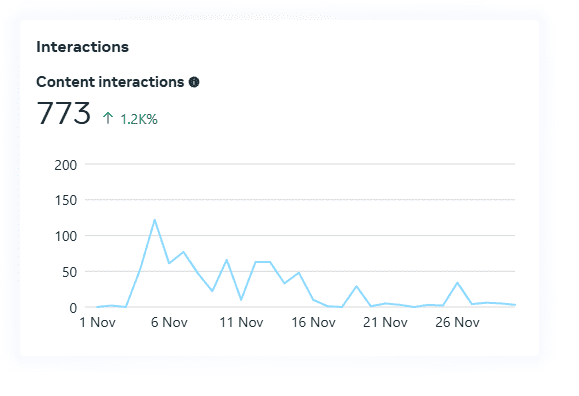579x396 pixels.
Task: Click the 1 Nov axis label
Action: [97, 322]
